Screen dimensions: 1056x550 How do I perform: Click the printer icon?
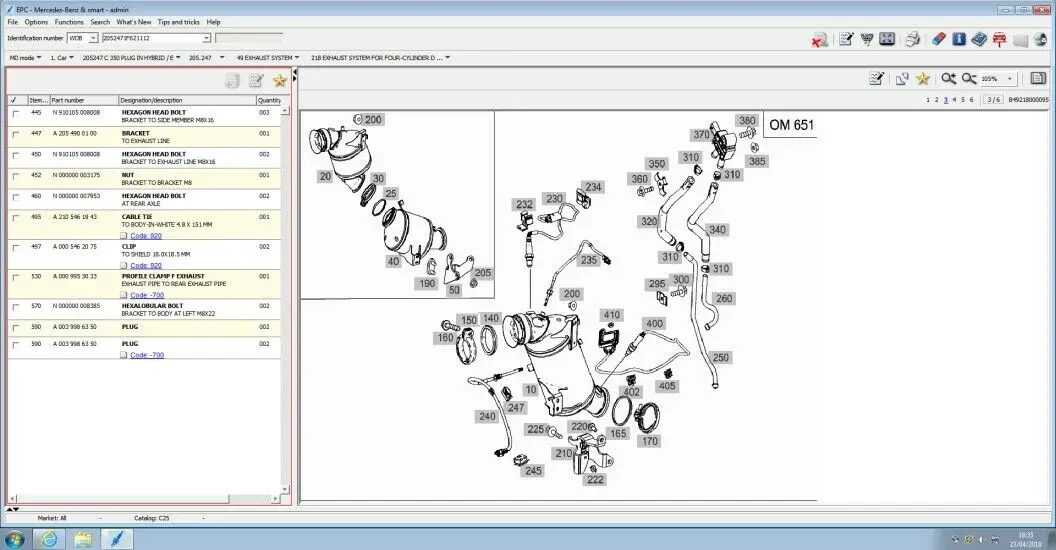coord(913,40)
